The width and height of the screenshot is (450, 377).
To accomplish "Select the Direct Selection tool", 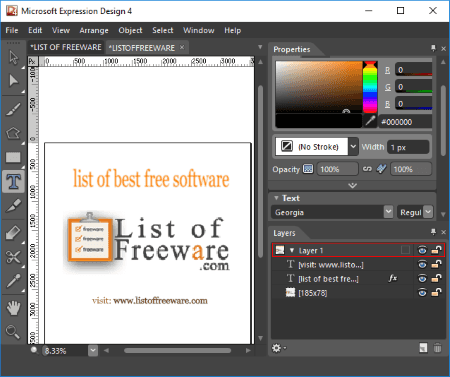I will click(13, 81).
